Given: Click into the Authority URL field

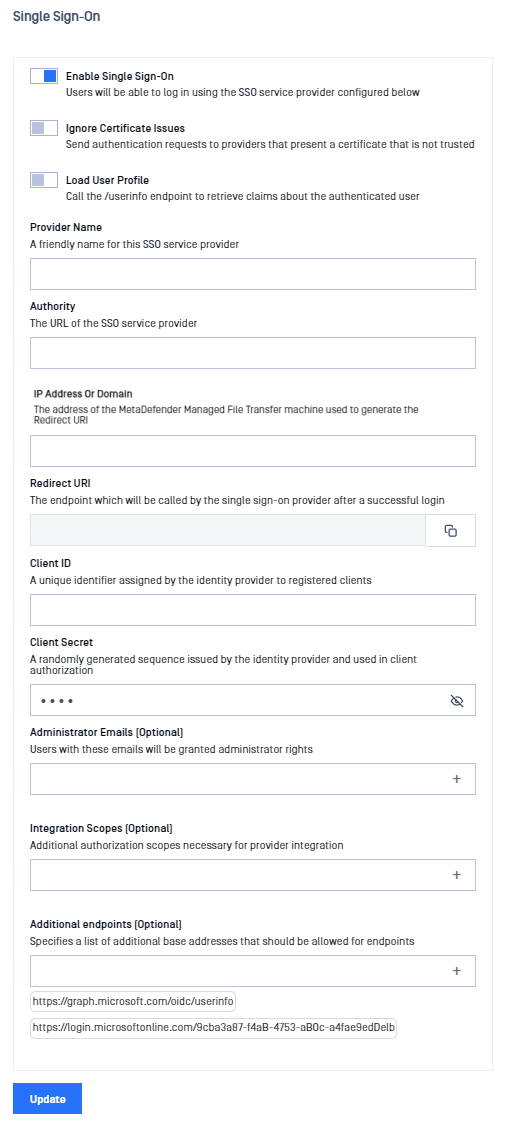Looking at the screenshot, I should pos(252,353).
